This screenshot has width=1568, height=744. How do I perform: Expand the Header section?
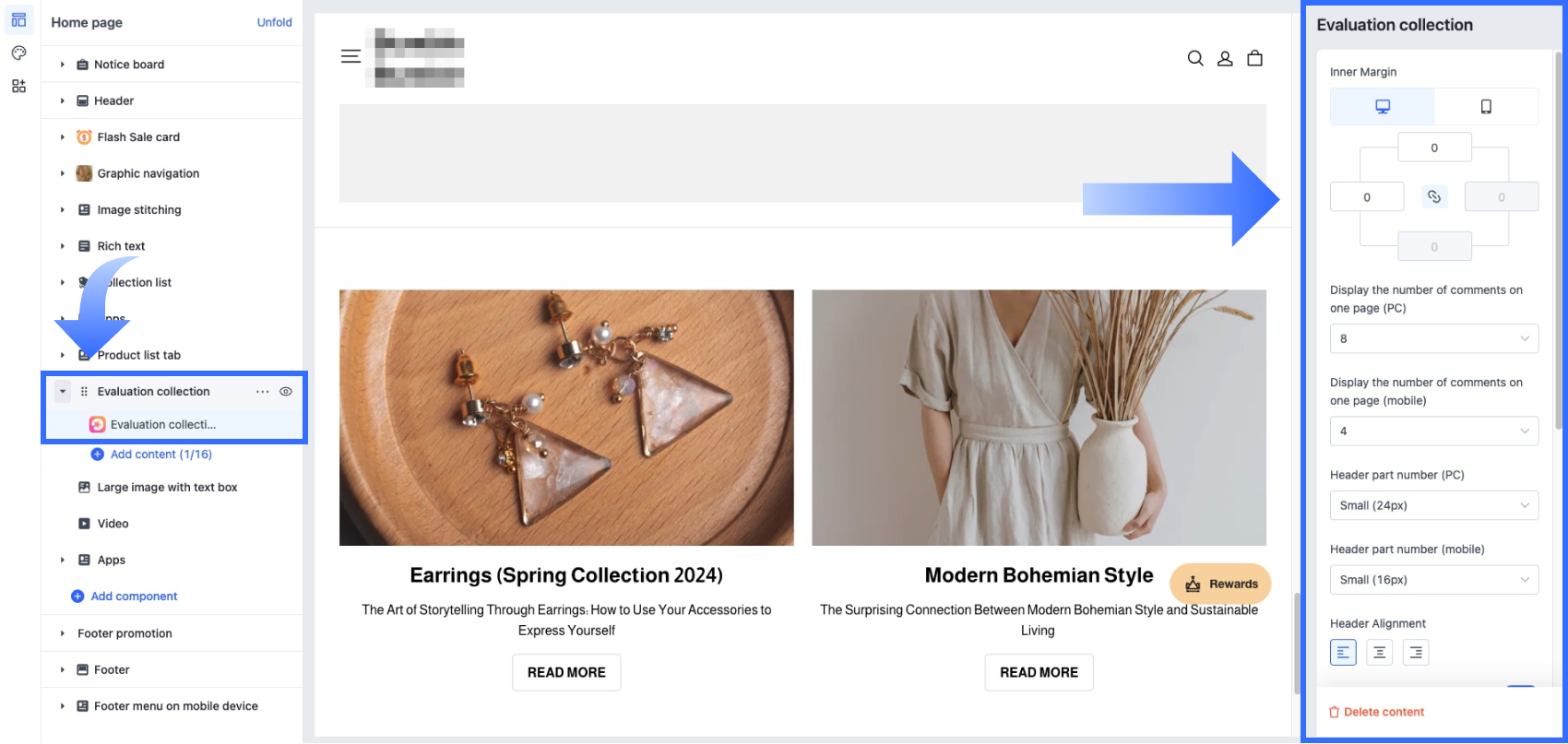point(62,100)
